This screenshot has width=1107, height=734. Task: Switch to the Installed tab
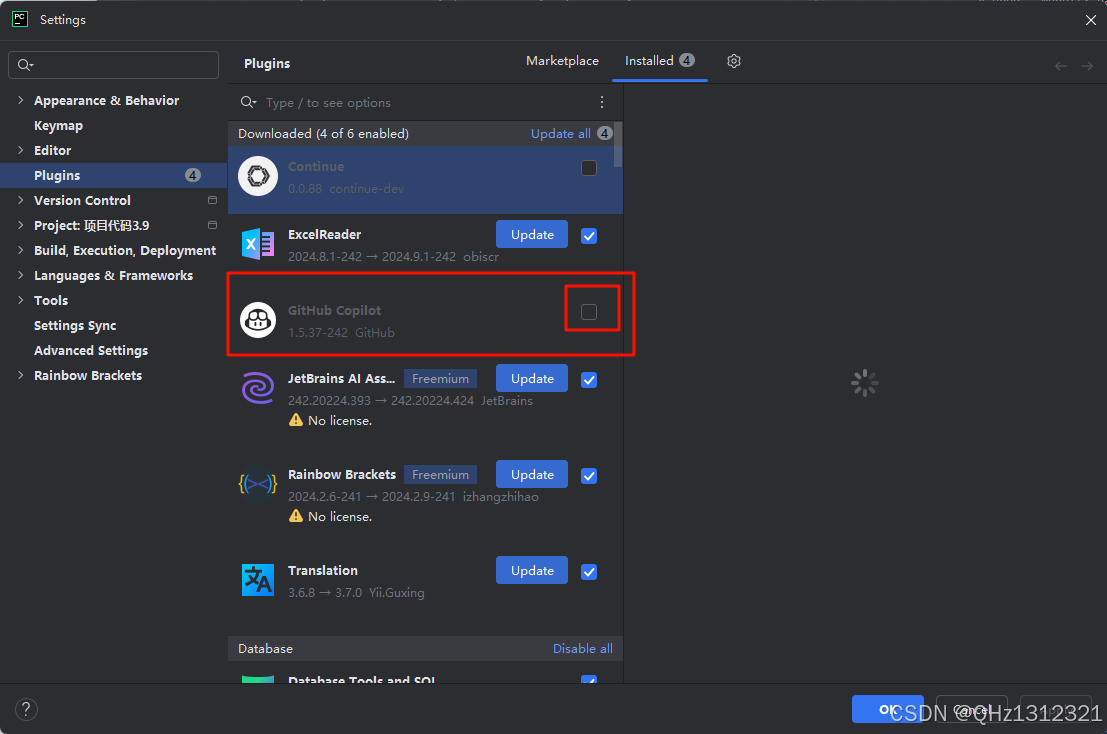point(659,61)
